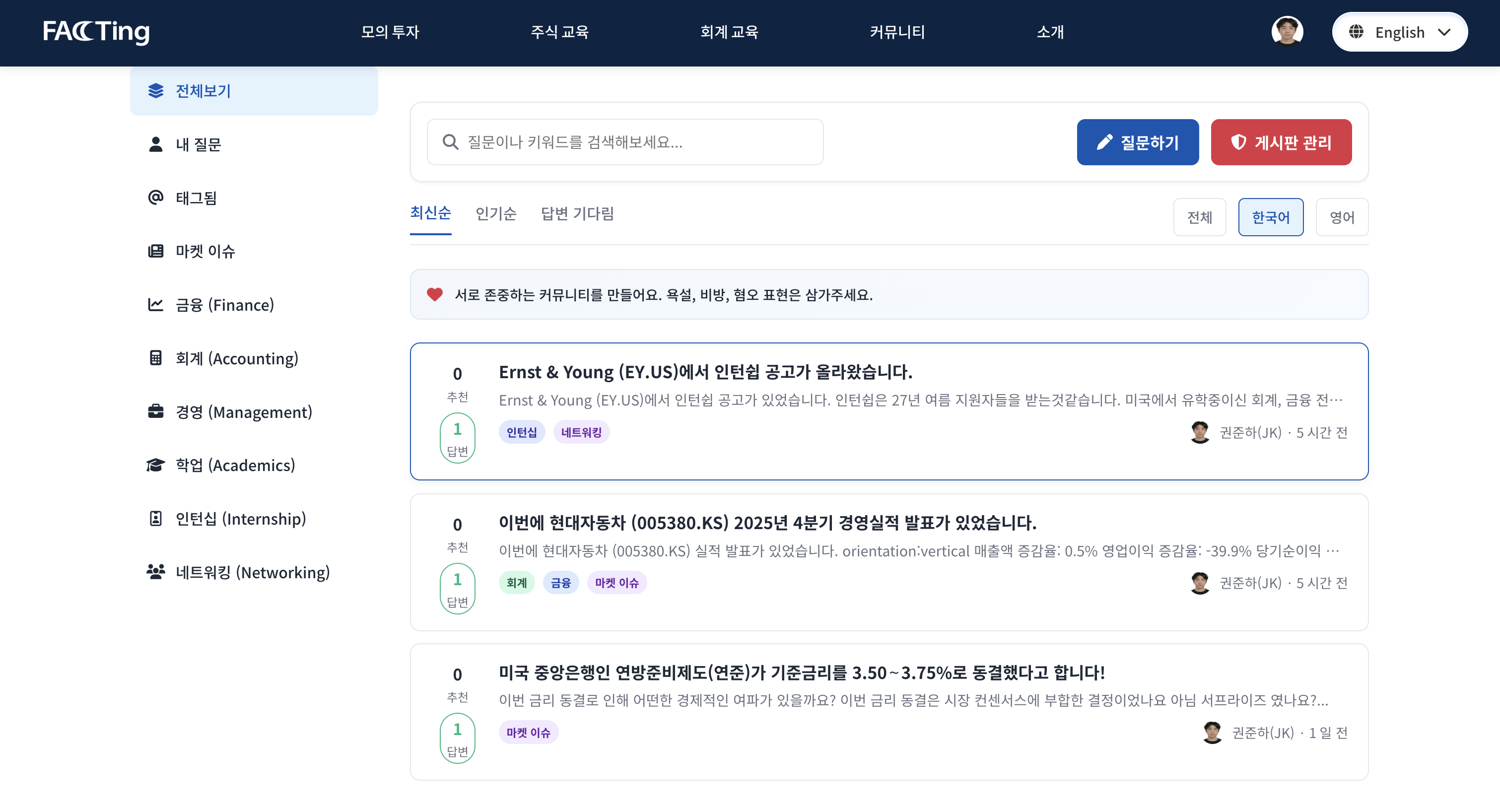Open the pencil icon on 질문하기 button

click(1105, 141)
